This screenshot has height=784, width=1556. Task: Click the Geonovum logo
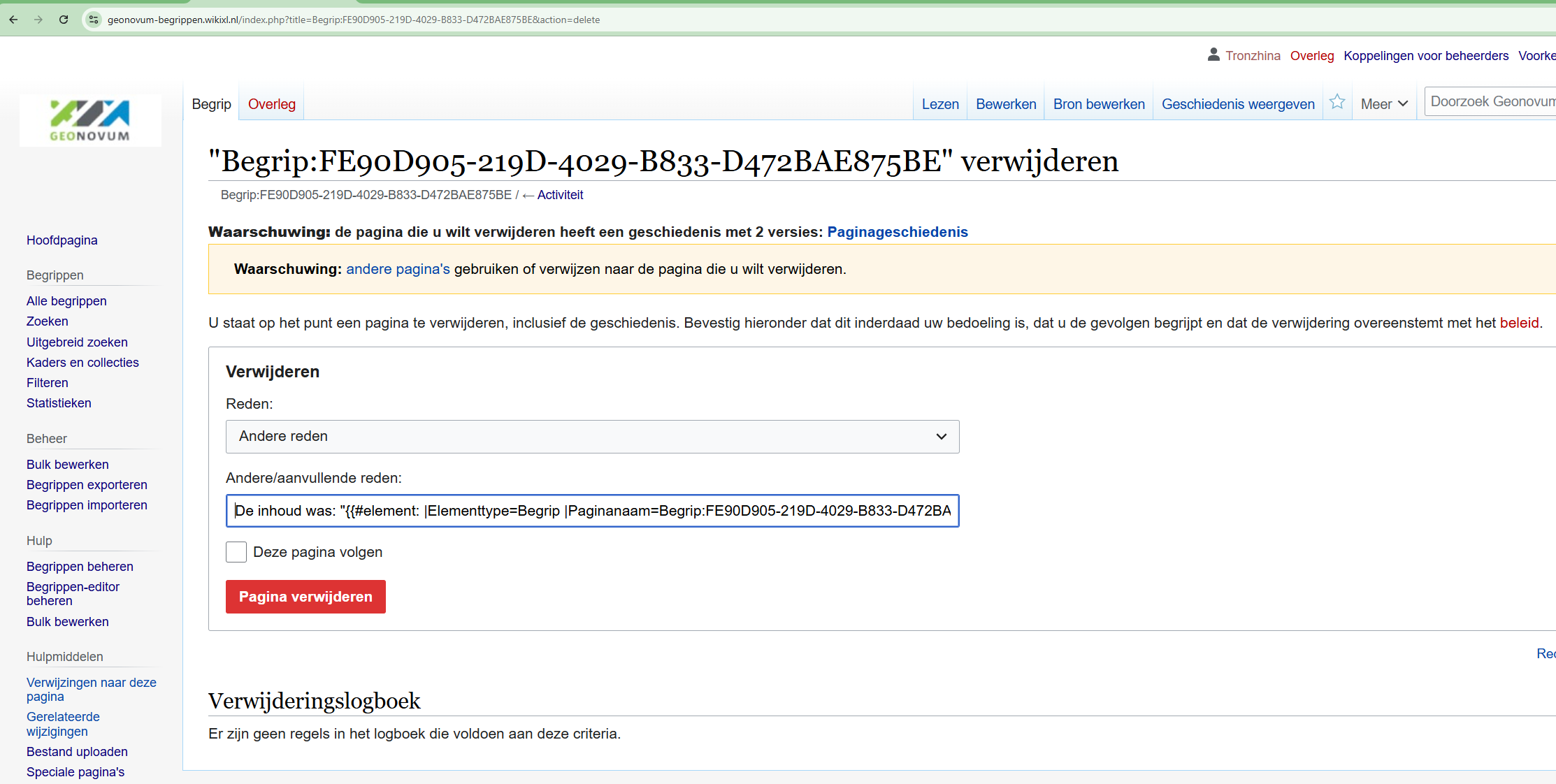[x=90, y=120]
